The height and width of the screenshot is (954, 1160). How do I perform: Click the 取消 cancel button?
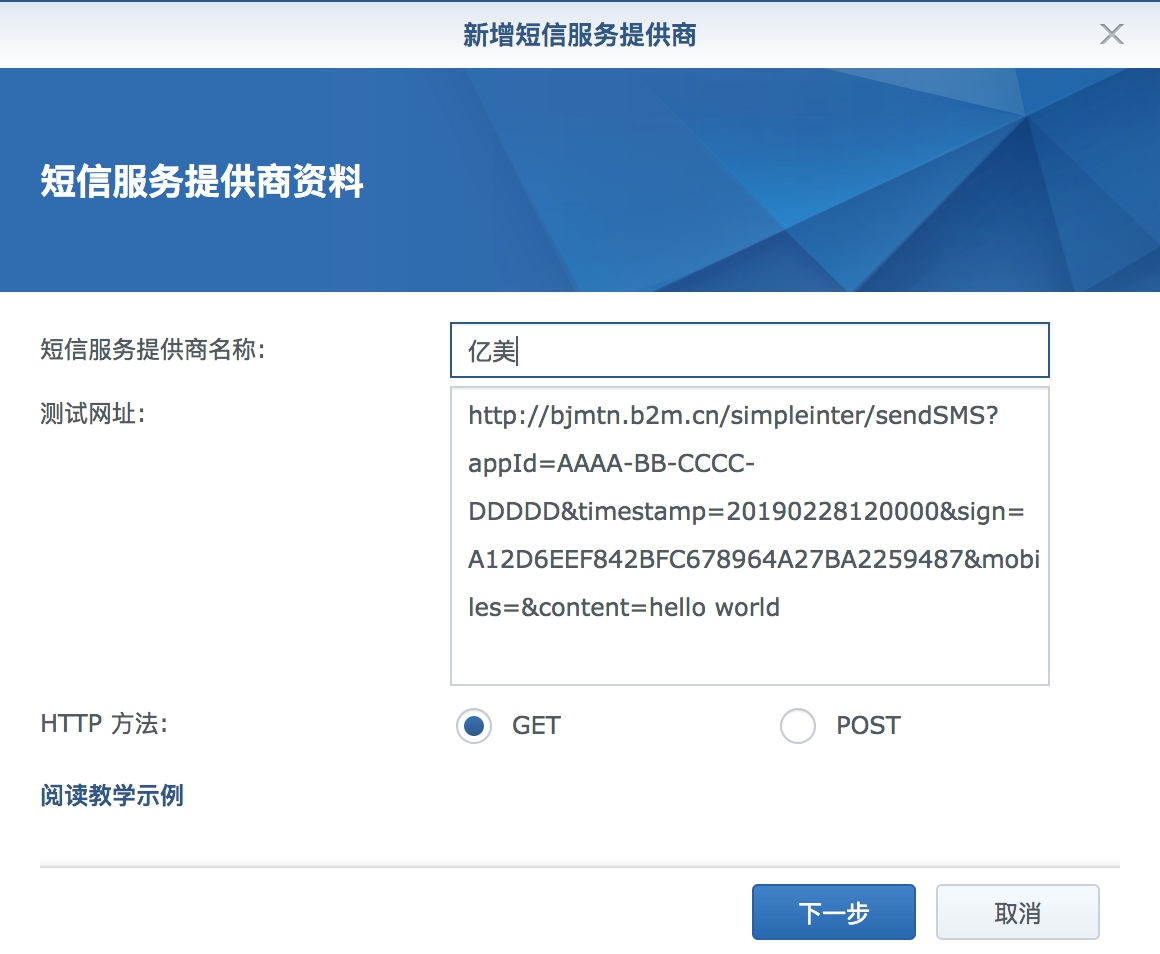pyautogui.click(x=1017, y=913)
